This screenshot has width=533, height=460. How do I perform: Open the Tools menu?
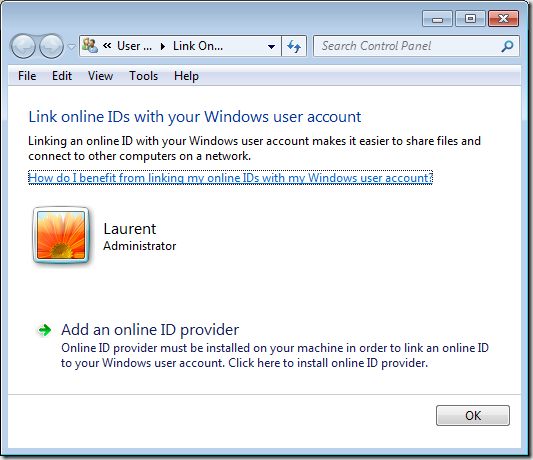tap(143, 76)
